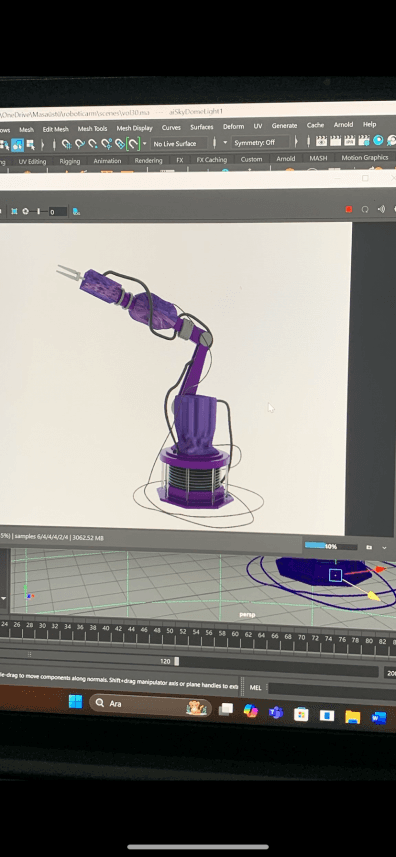Click move manipulator center square handle
The width and height of the screenshot is (396, 857).
pyautogui.click(x=335, y=575)
